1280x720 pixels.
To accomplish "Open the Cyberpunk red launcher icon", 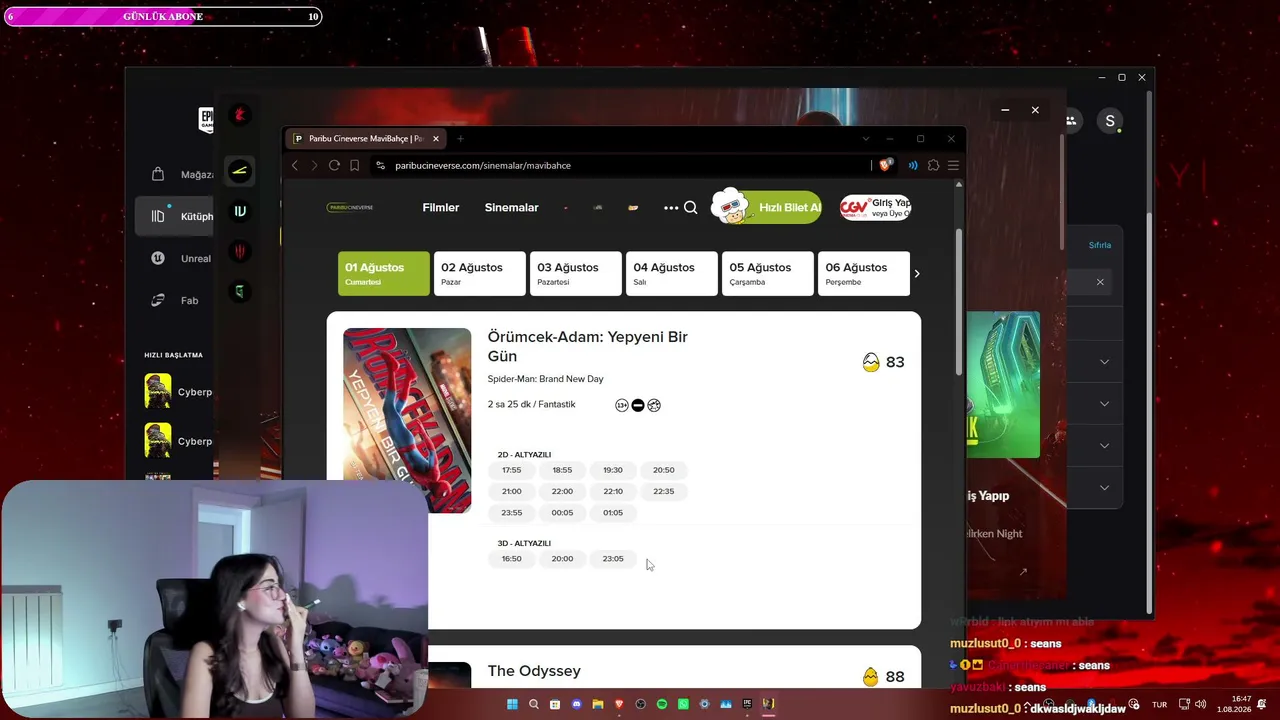I will point(239,115).
